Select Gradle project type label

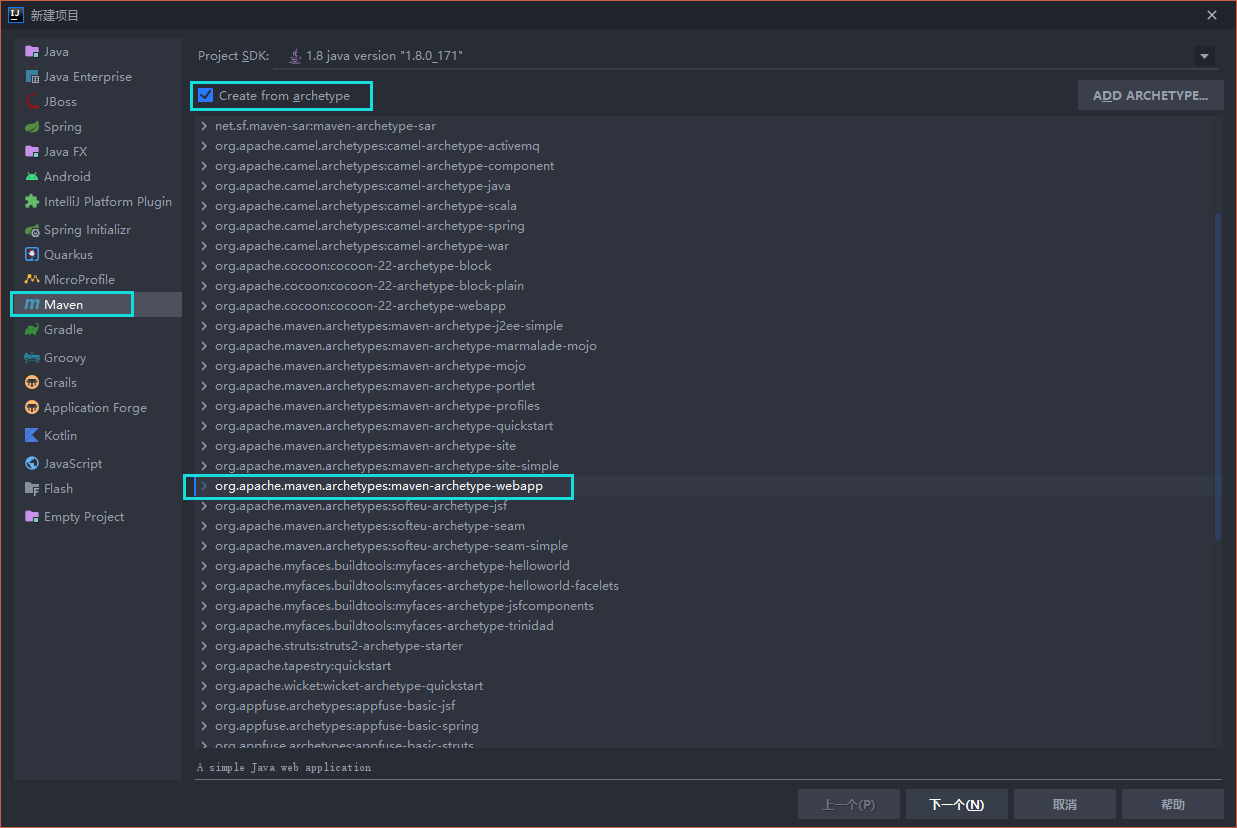click(63, 330)
